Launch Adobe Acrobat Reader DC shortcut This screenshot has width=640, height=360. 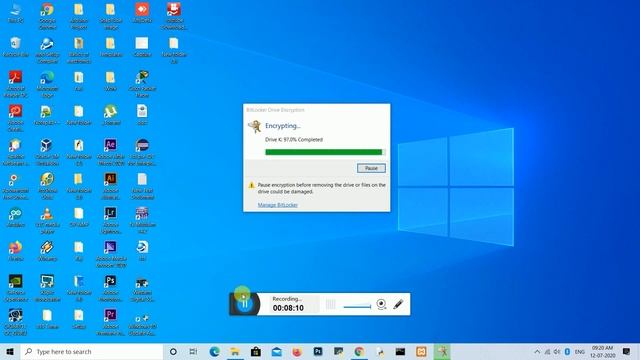coord(16,84)
